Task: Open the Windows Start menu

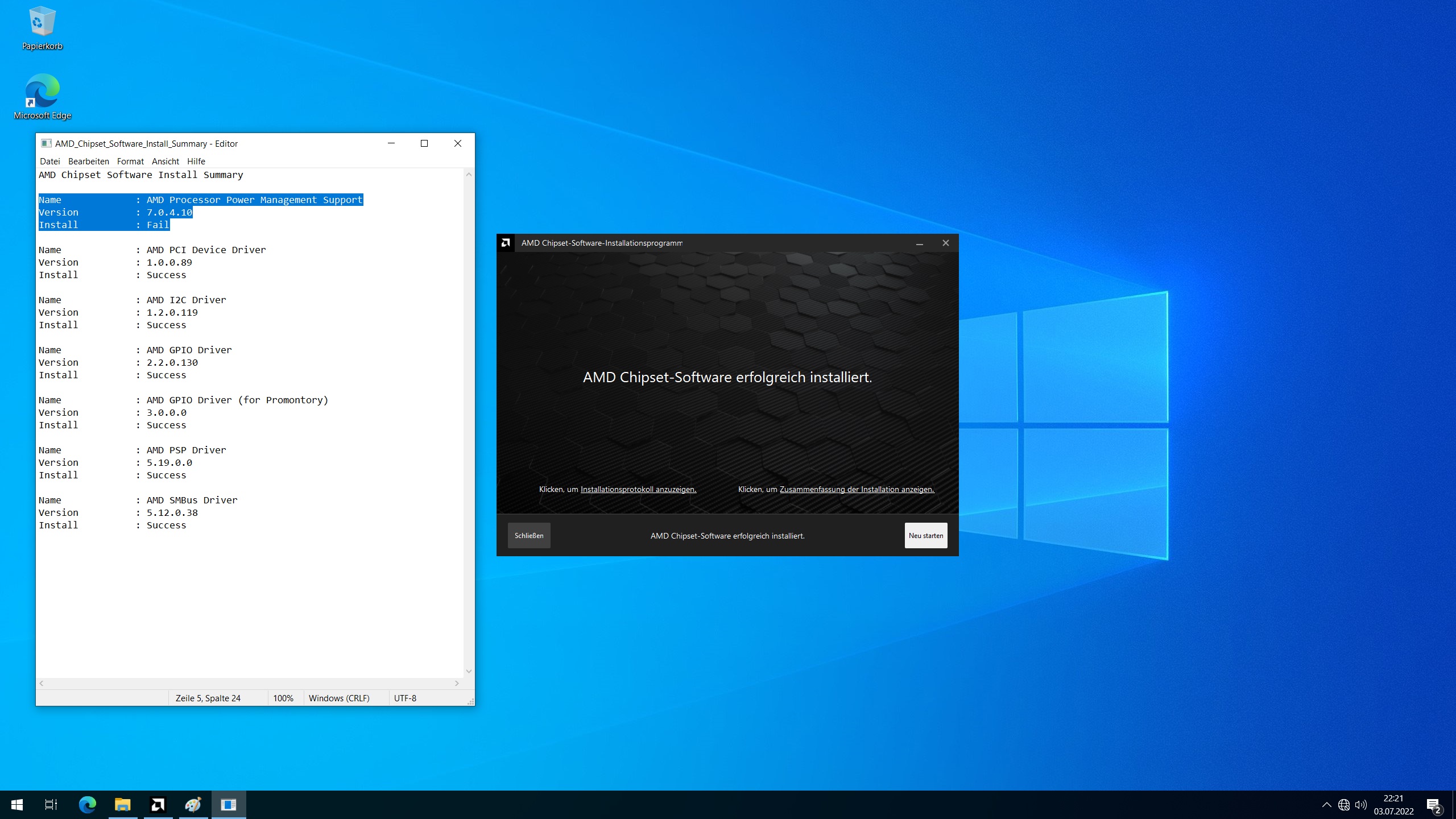Action: tap(17, 804)
